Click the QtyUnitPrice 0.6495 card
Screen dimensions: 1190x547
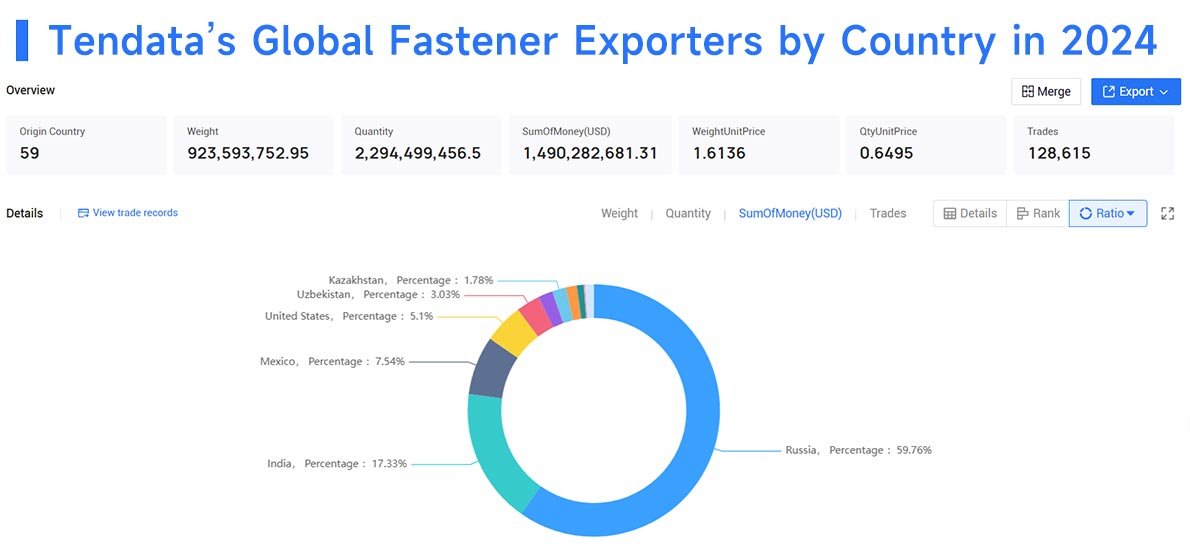tap(927, 145)
